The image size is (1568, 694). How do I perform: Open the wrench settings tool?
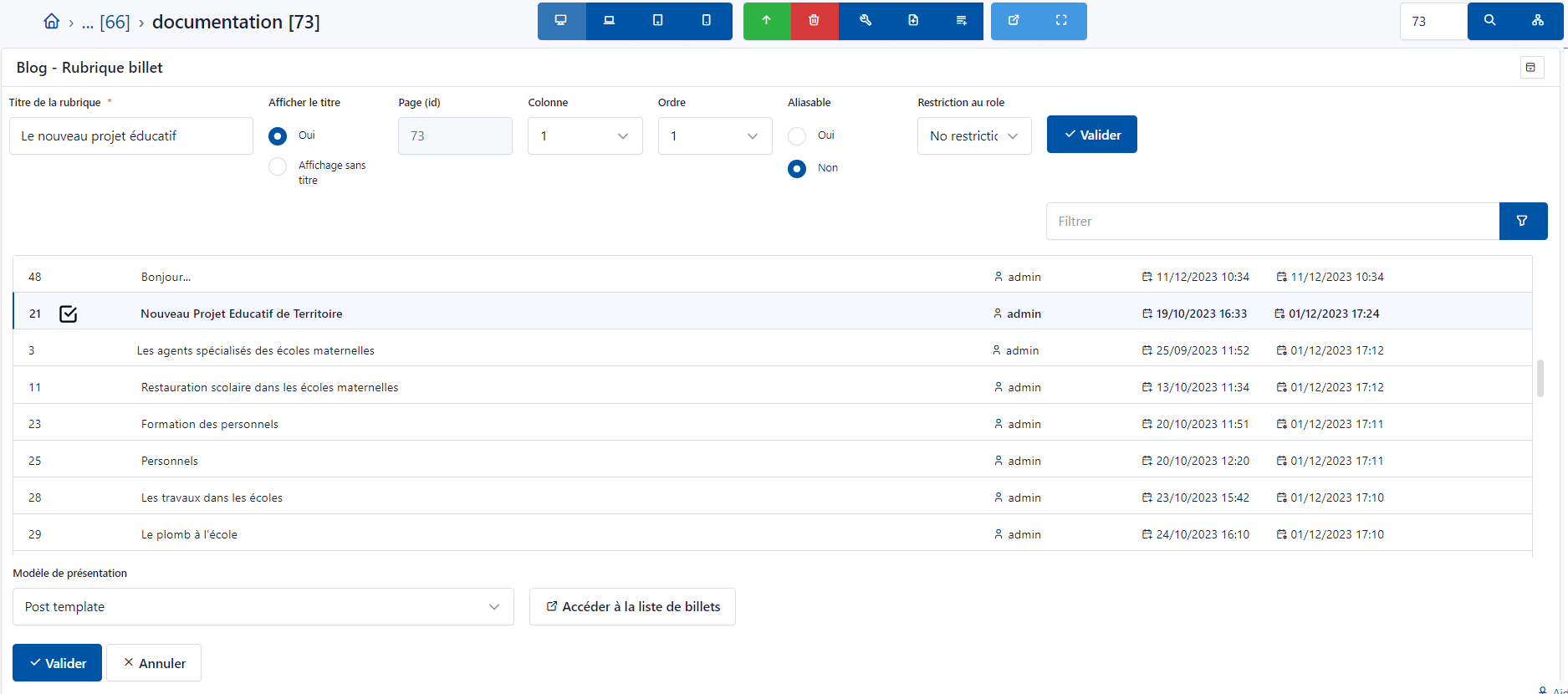pyautogui.click(x=866, y=21)
